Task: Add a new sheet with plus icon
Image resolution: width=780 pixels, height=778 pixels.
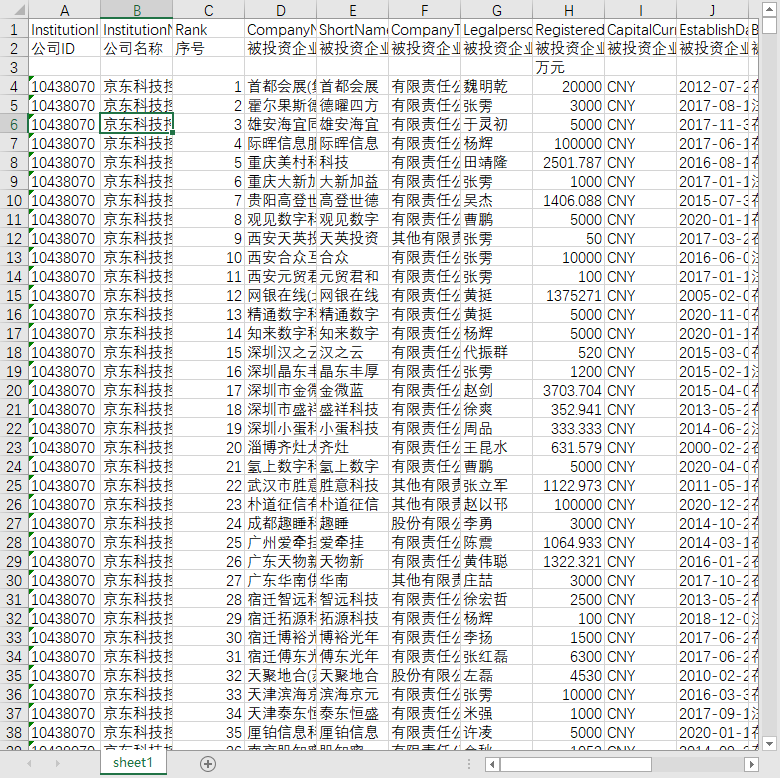Action: (207, 764)
